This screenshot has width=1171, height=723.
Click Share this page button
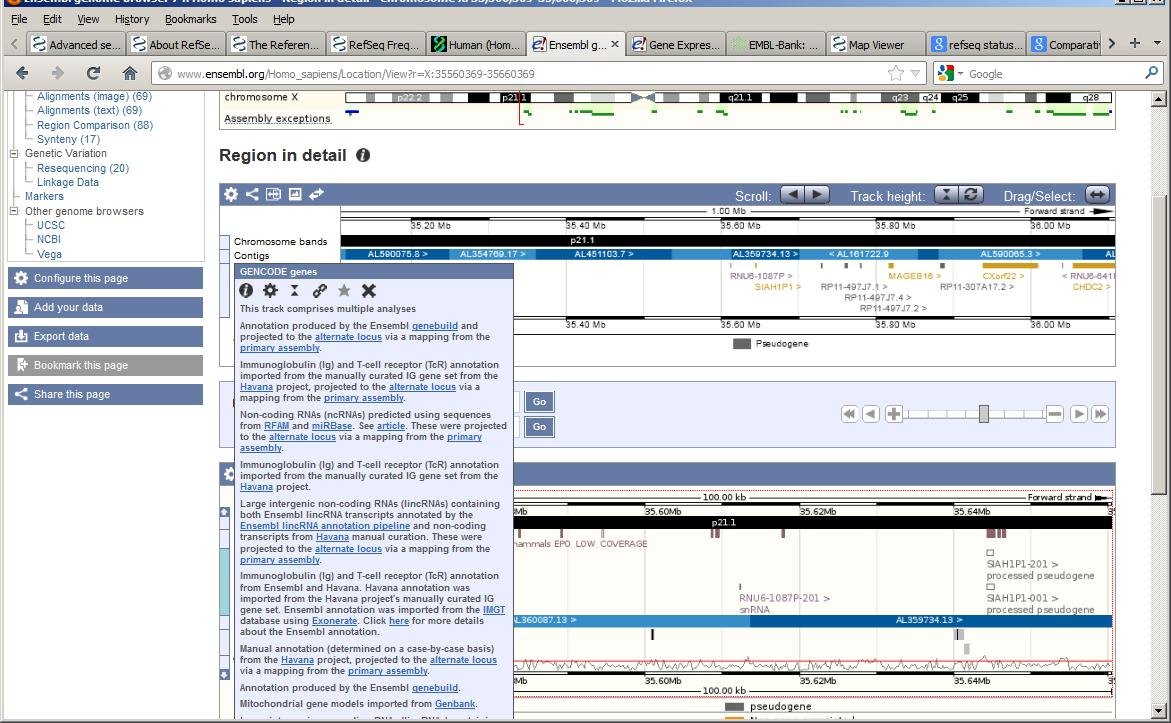(x=105, y=394)
